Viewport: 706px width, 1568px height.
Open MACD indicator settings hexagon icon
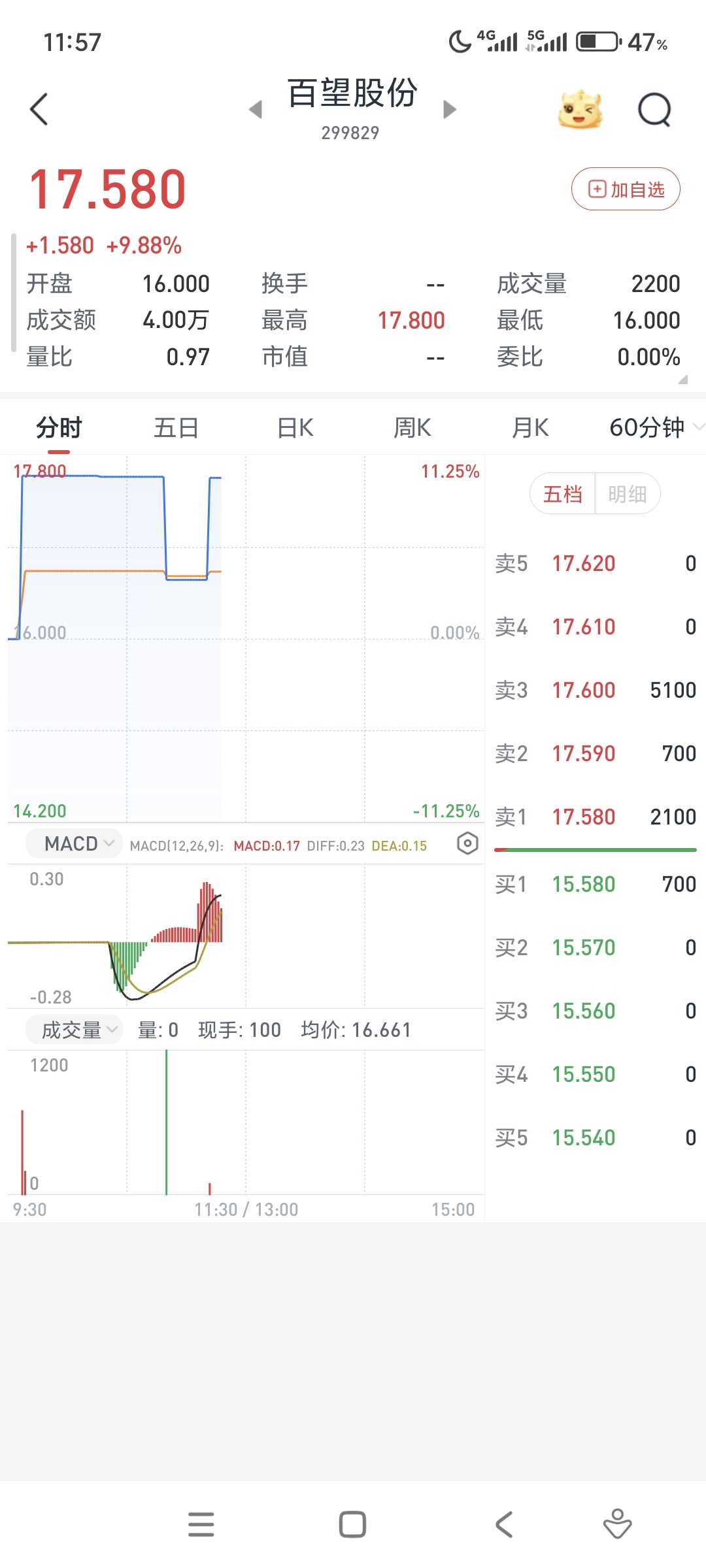click(467, 843)
